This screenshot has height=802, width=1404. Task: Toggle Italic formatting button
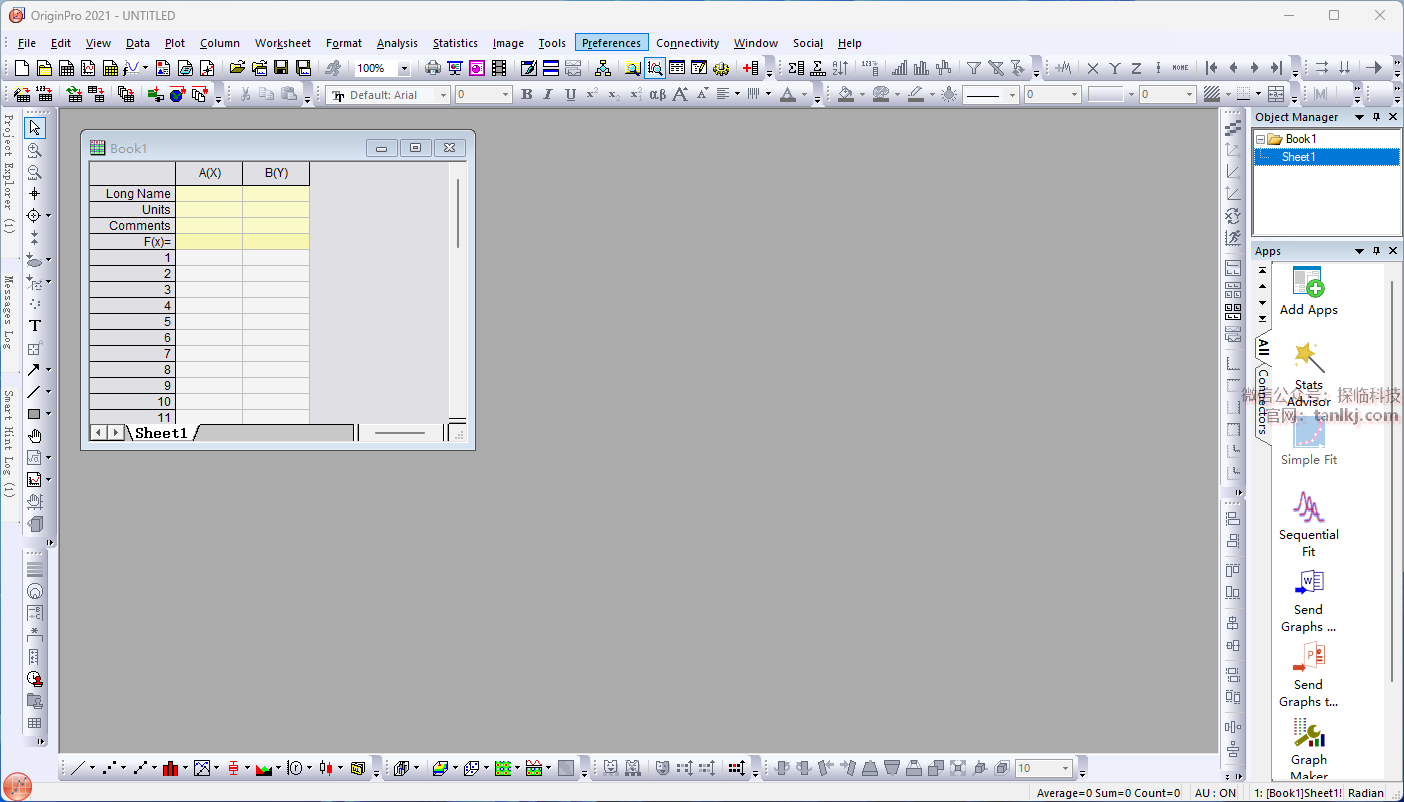(x=548, y=95)
